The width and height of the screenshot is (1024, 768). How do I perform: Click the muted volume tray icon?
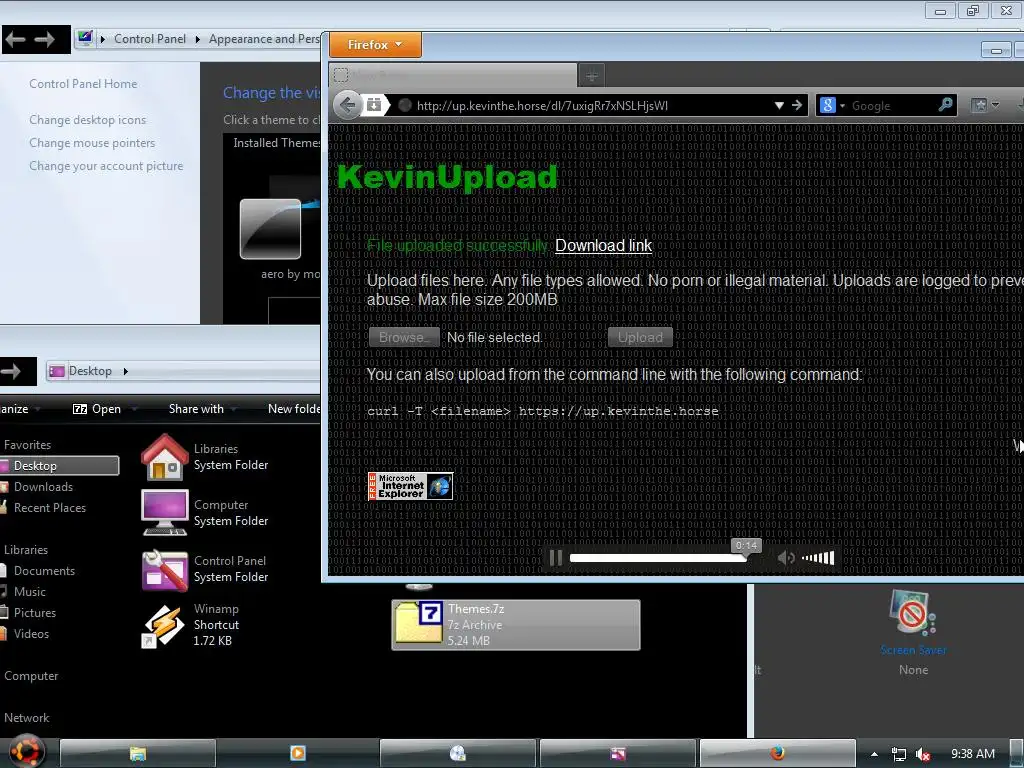(x=922, y=754)
